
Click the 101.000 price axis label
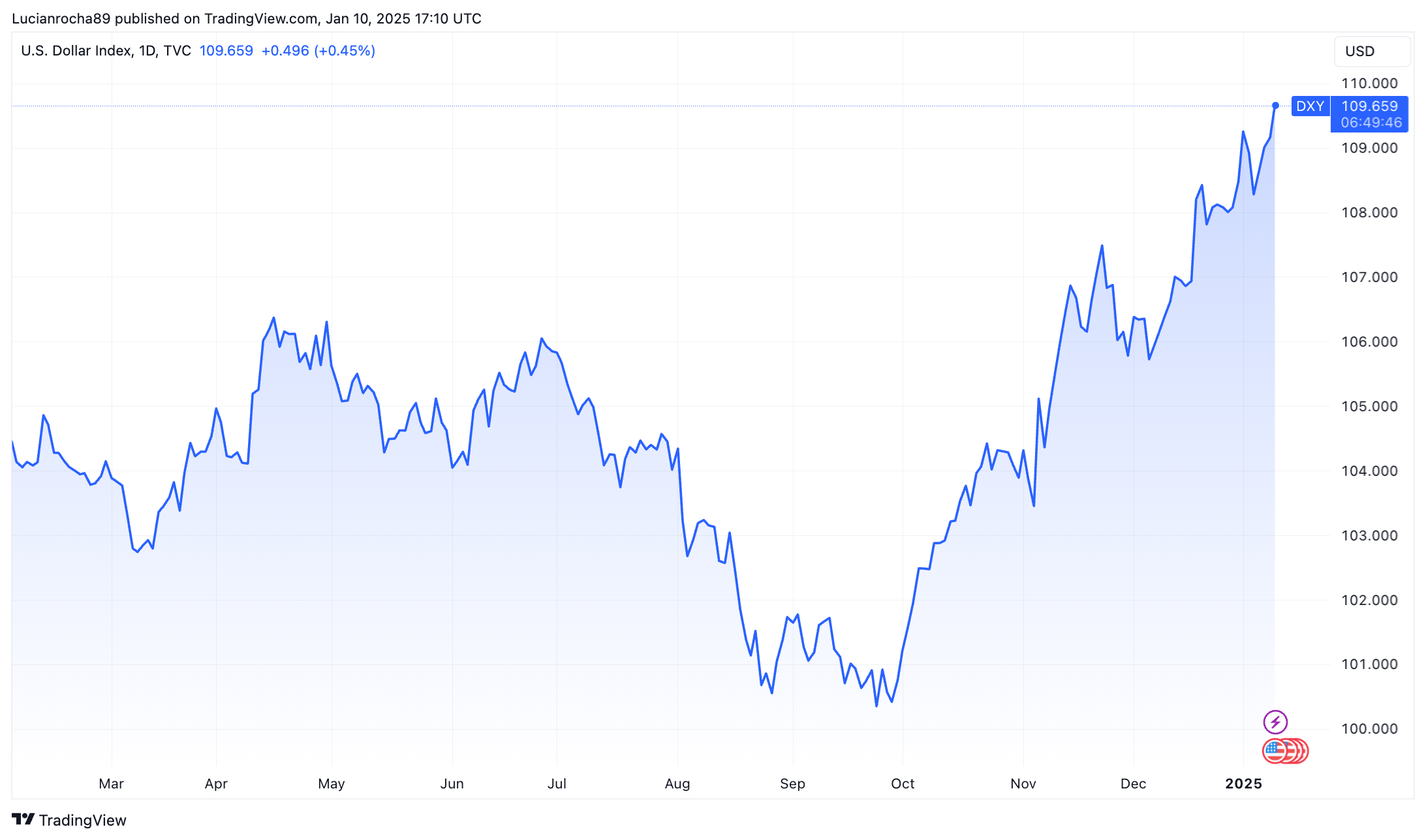(1369, 664)
